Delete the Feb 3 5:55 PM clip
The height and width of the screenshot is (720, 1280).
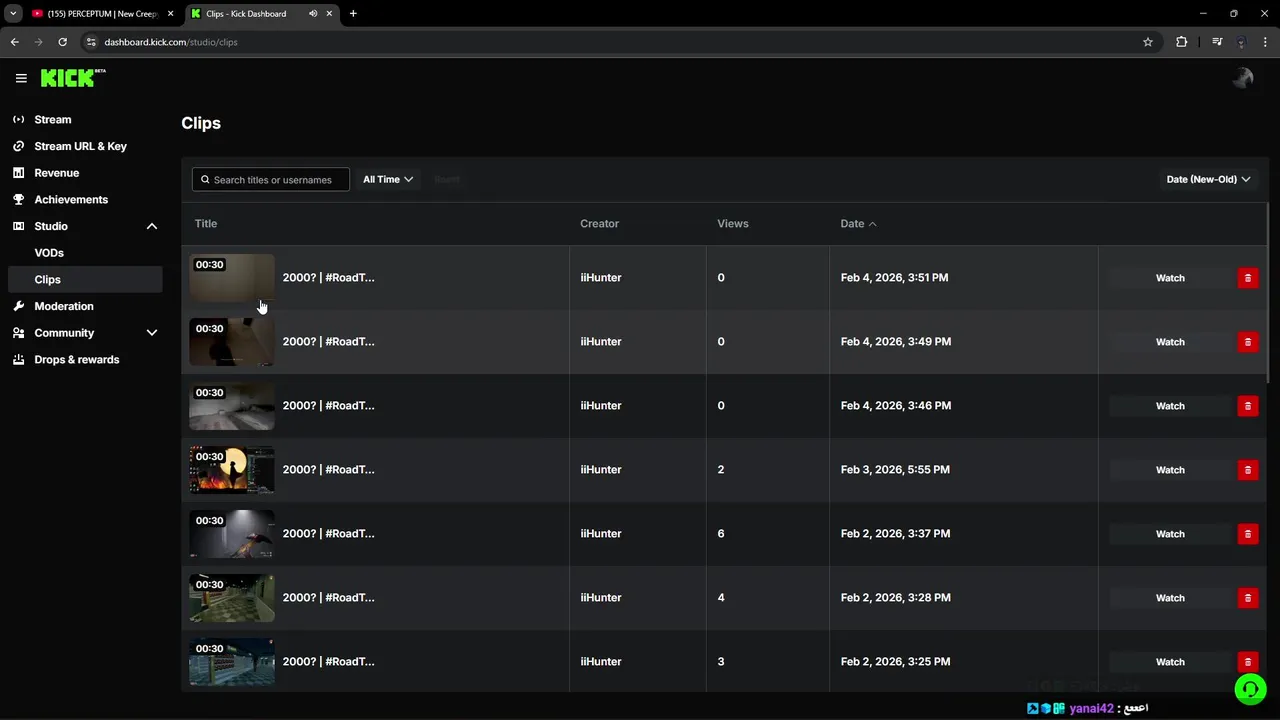1247,470
